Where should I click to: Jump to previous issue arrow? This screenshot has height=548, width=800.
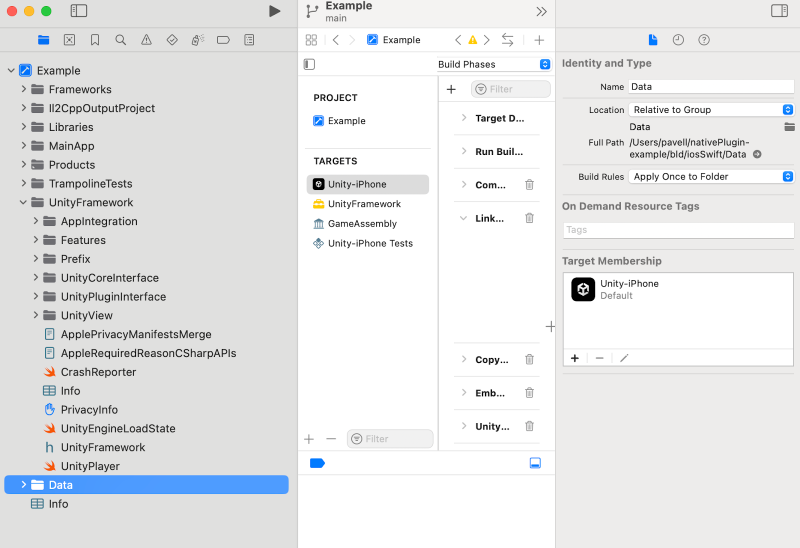458,40
